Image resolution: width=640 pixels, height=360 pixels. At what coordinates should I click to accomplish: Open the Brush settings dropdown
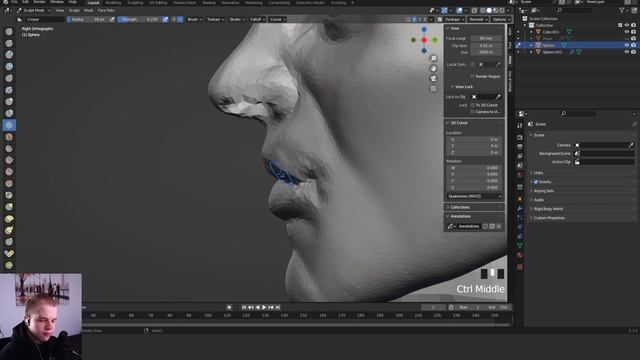click(194, 19)
